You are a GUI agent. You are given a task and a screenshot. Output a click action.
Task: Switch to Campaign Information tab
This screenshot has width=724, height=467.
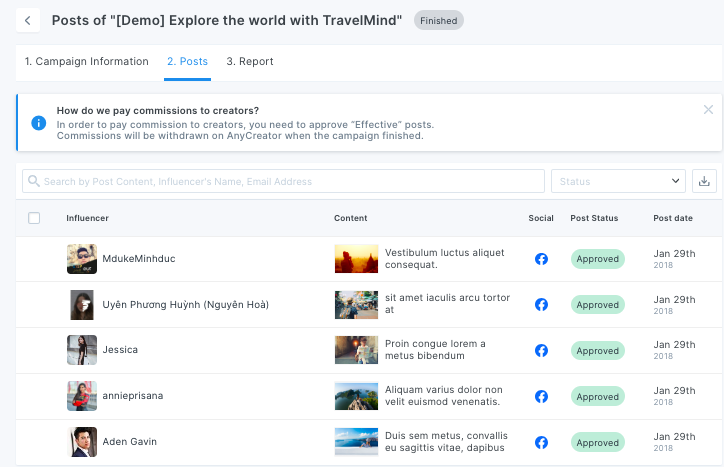tap(87, 62)
